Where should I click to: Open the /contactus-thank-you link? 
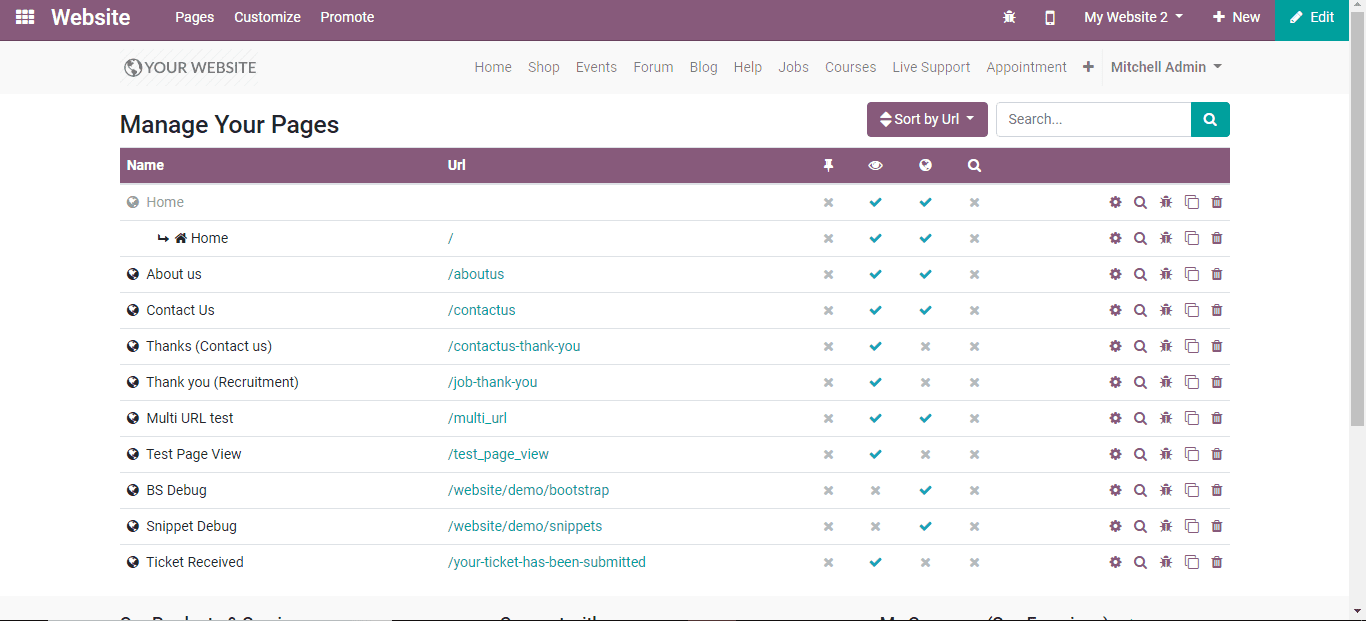point(514,346)
